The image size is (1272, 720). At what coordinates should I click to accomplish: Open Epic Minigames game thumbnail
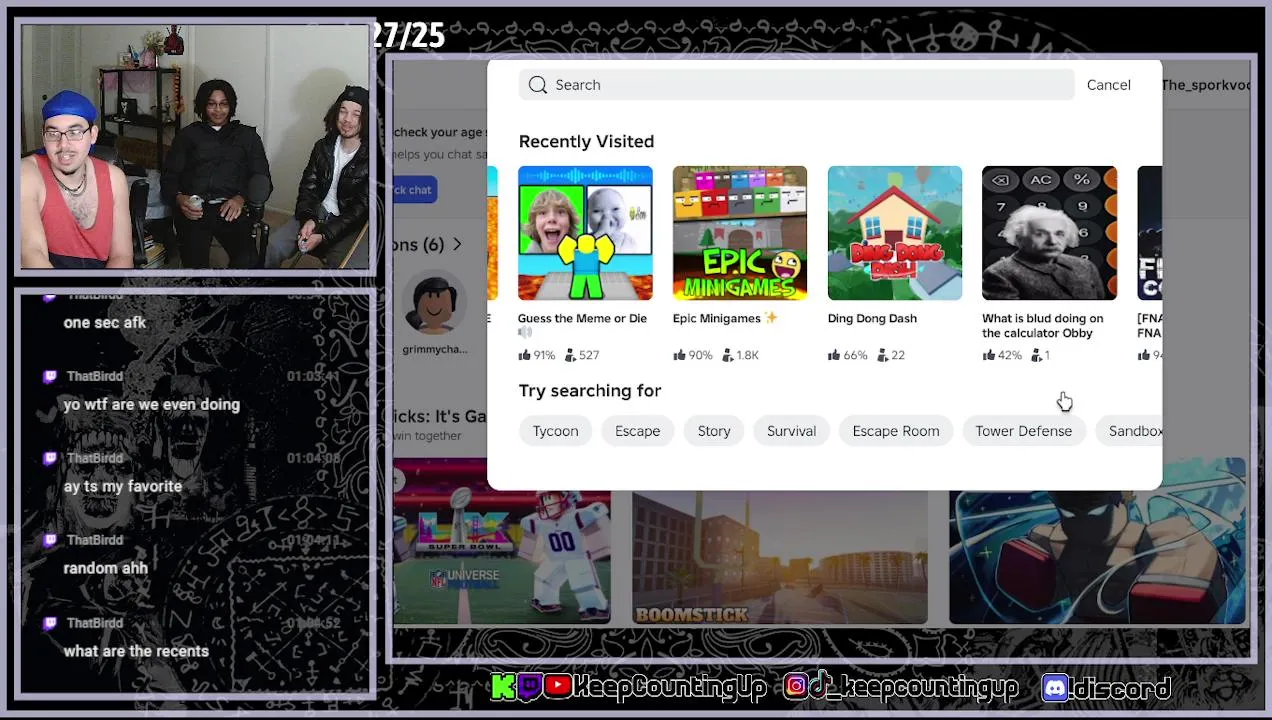(740, 233)
